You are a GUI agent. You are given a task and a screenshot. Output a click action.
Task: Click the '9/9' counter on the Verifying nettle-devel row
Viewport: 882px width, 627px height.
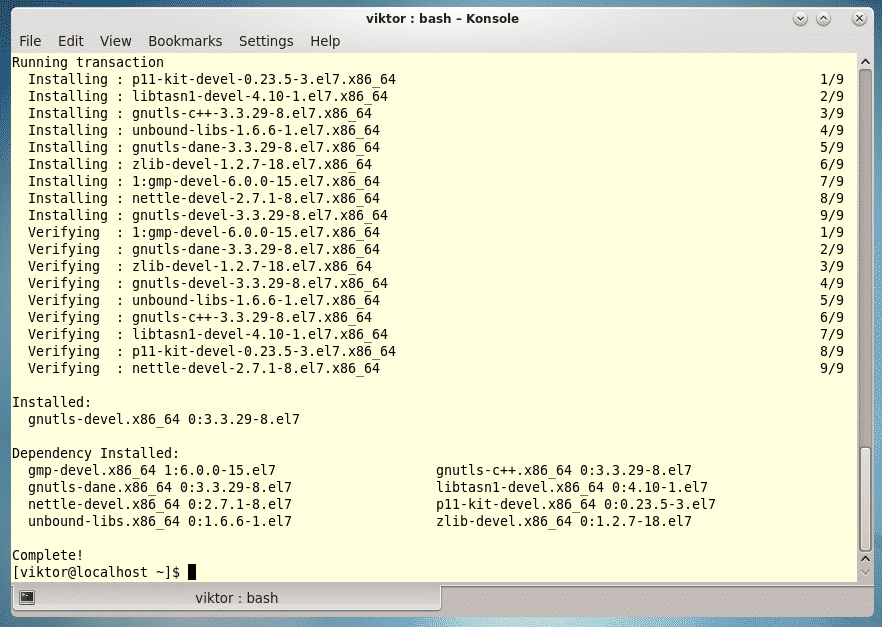(x=832, y=368)
